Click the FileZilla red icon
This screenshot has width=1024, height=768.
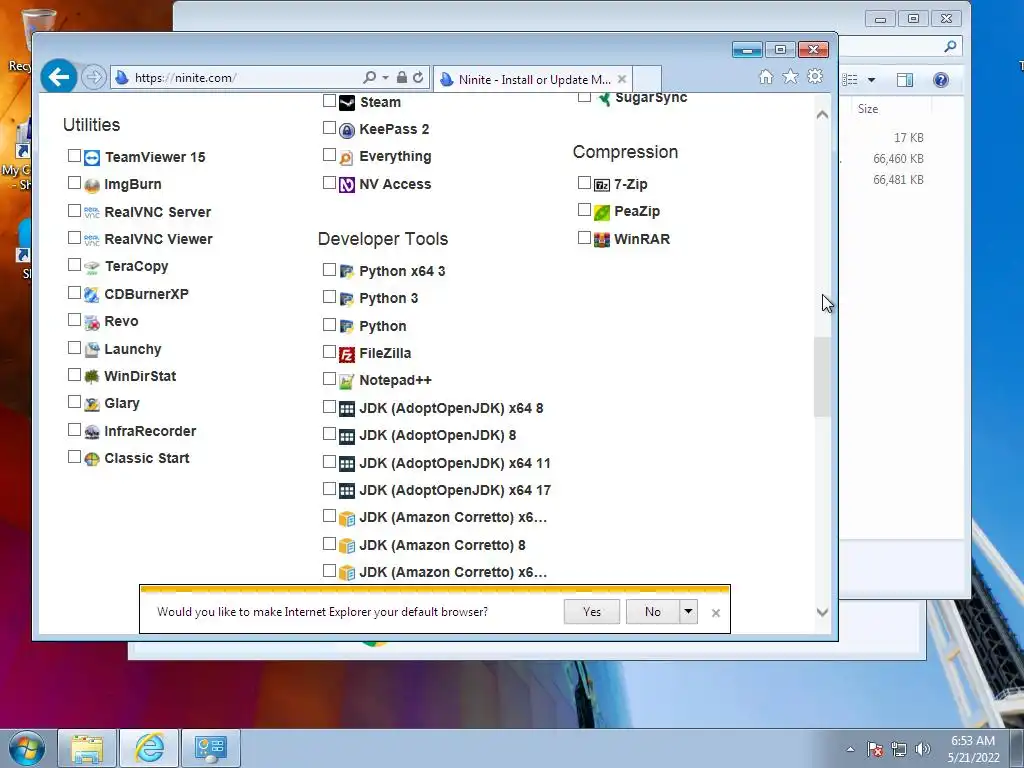[x=347, y=354]
